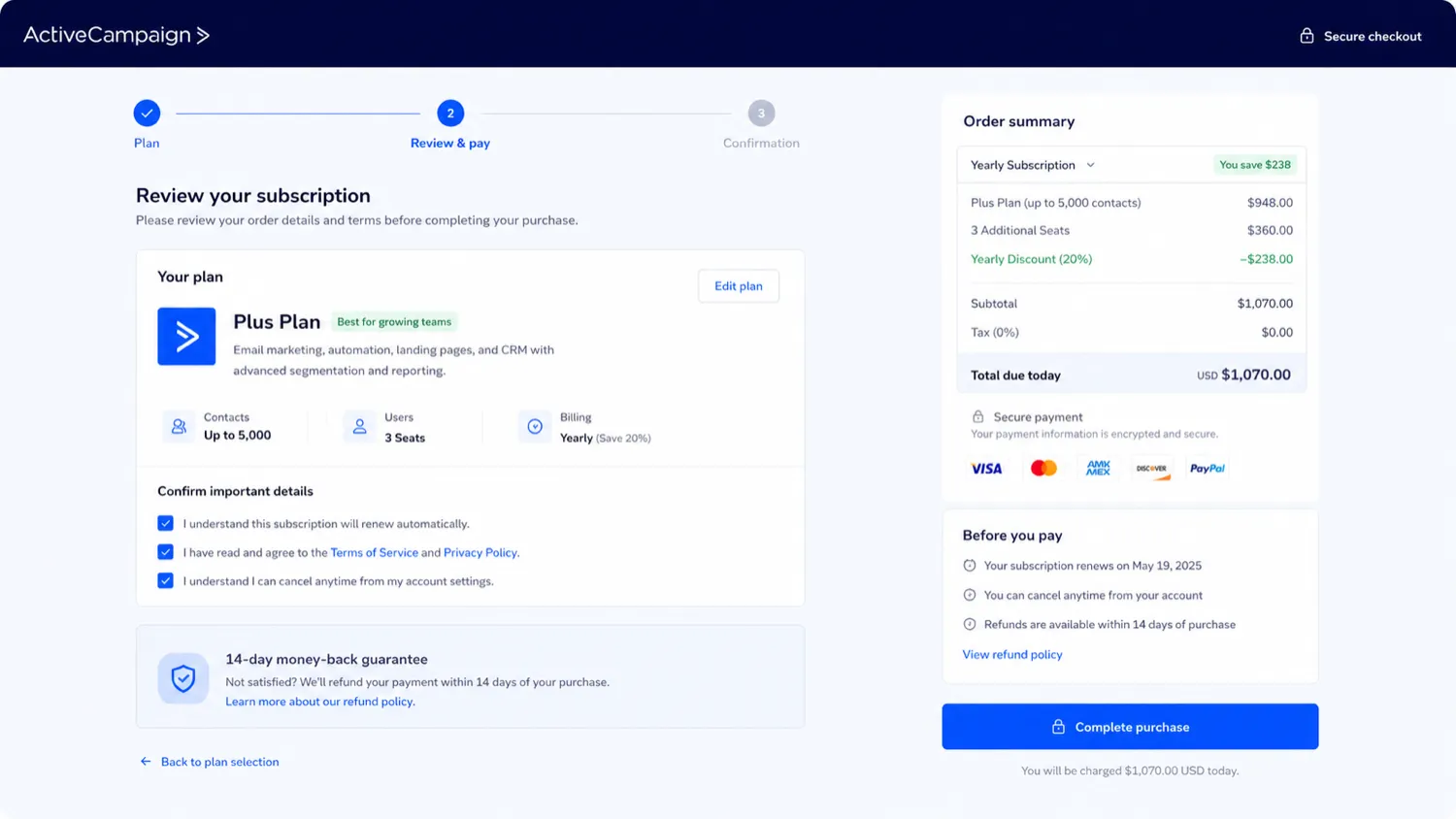Click the Users seat icon

click(359, 426)
